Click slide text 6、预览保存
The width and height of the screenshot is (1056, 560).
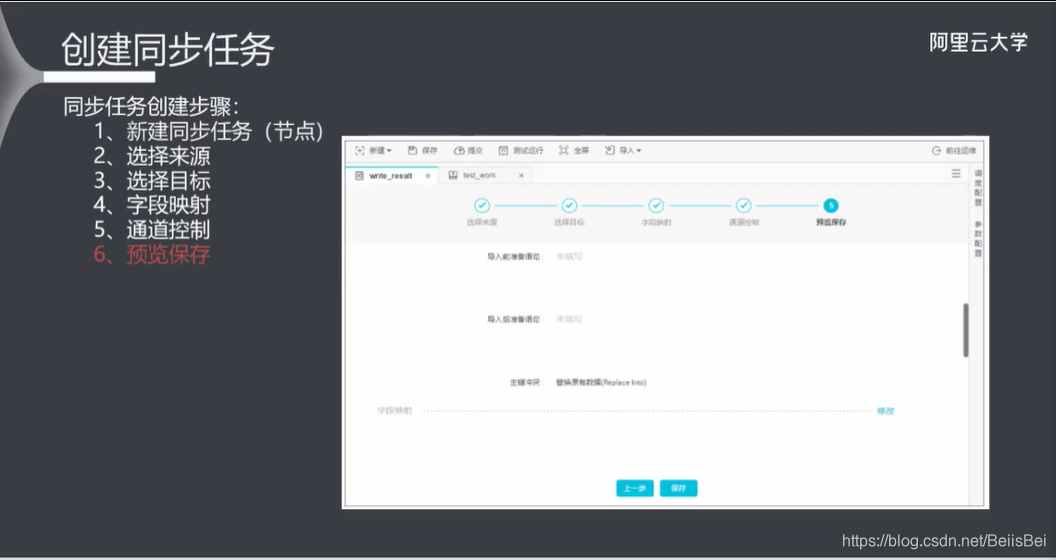[152, 254]
